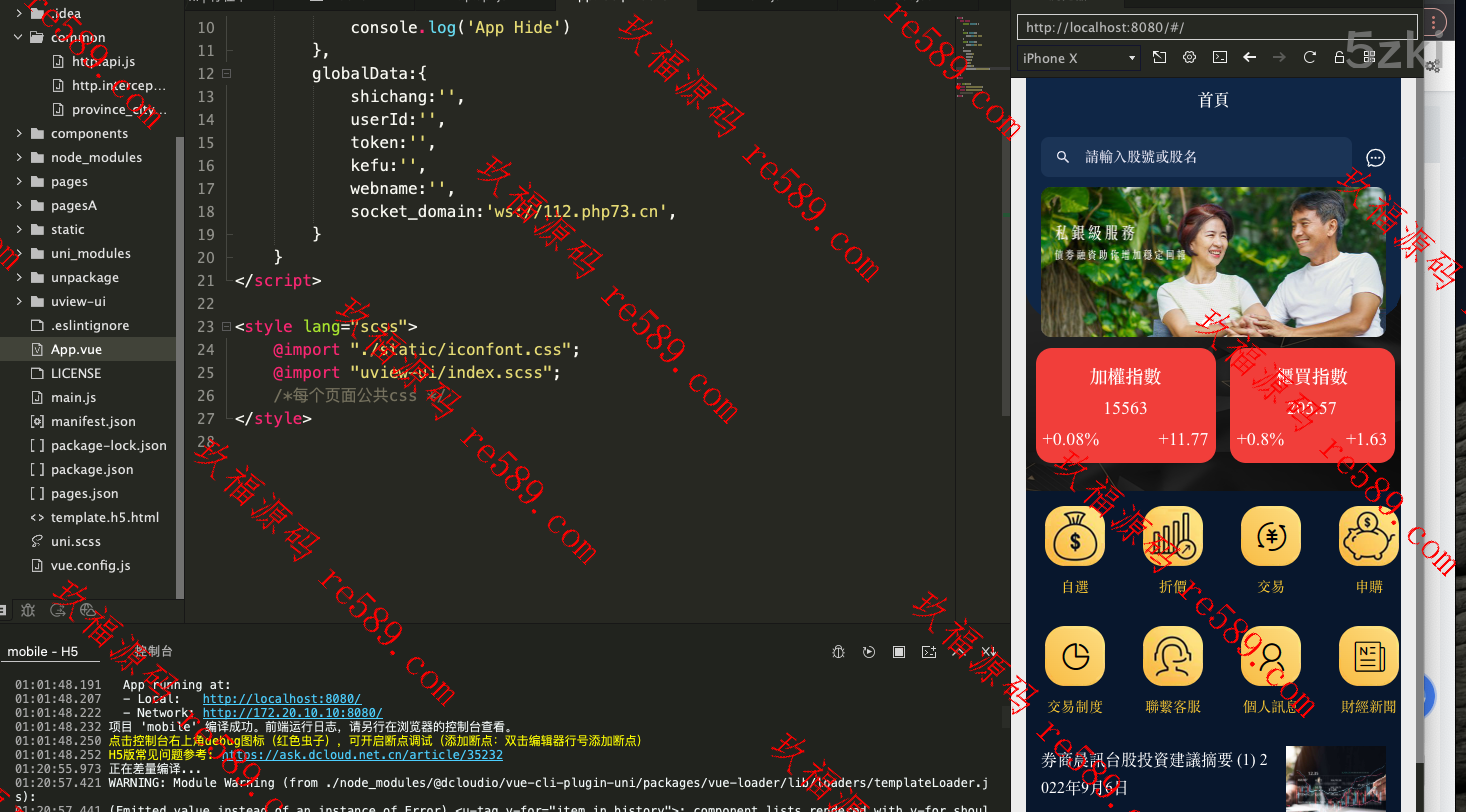Click the stock search input field
1466x812 pixels.
(1196, 157)
